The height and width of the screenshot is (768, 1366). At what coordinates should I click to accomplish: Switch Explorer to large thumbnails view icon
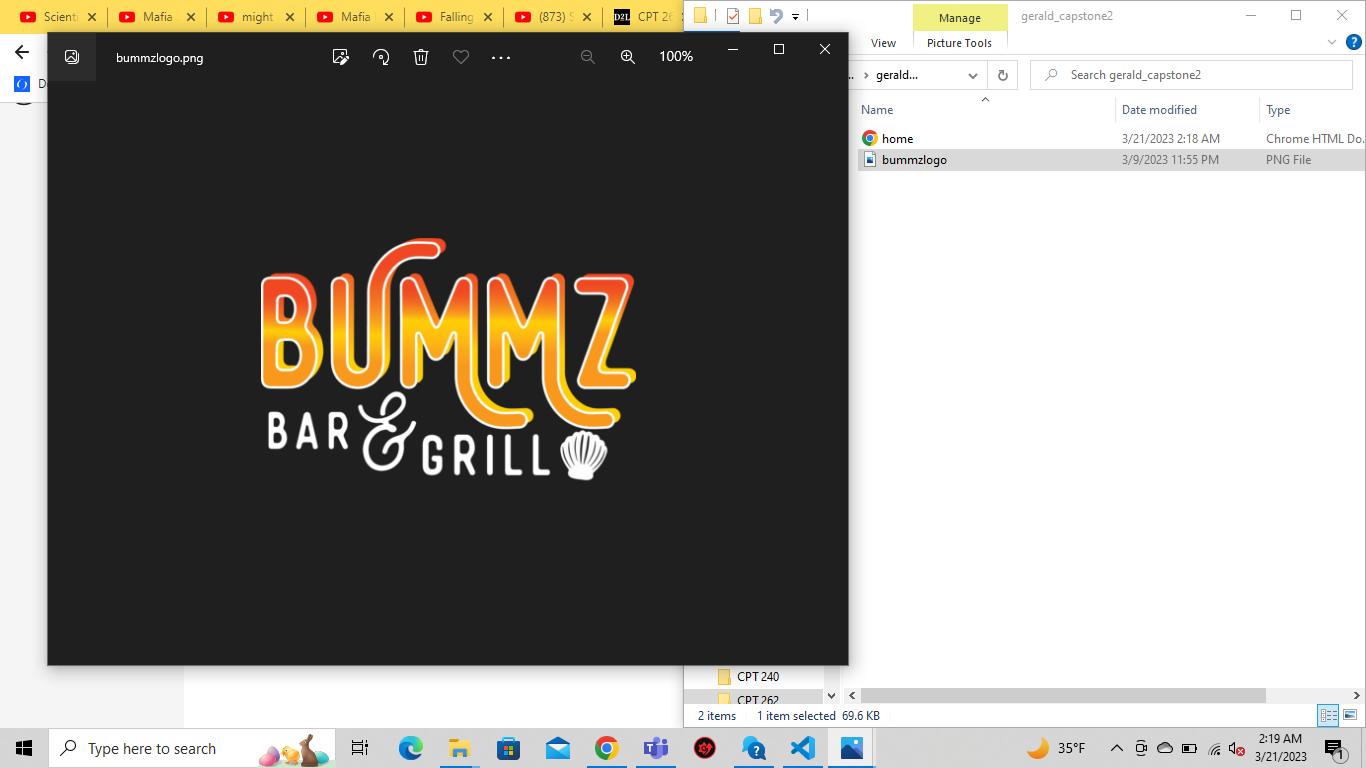(x=1350, y=715)
